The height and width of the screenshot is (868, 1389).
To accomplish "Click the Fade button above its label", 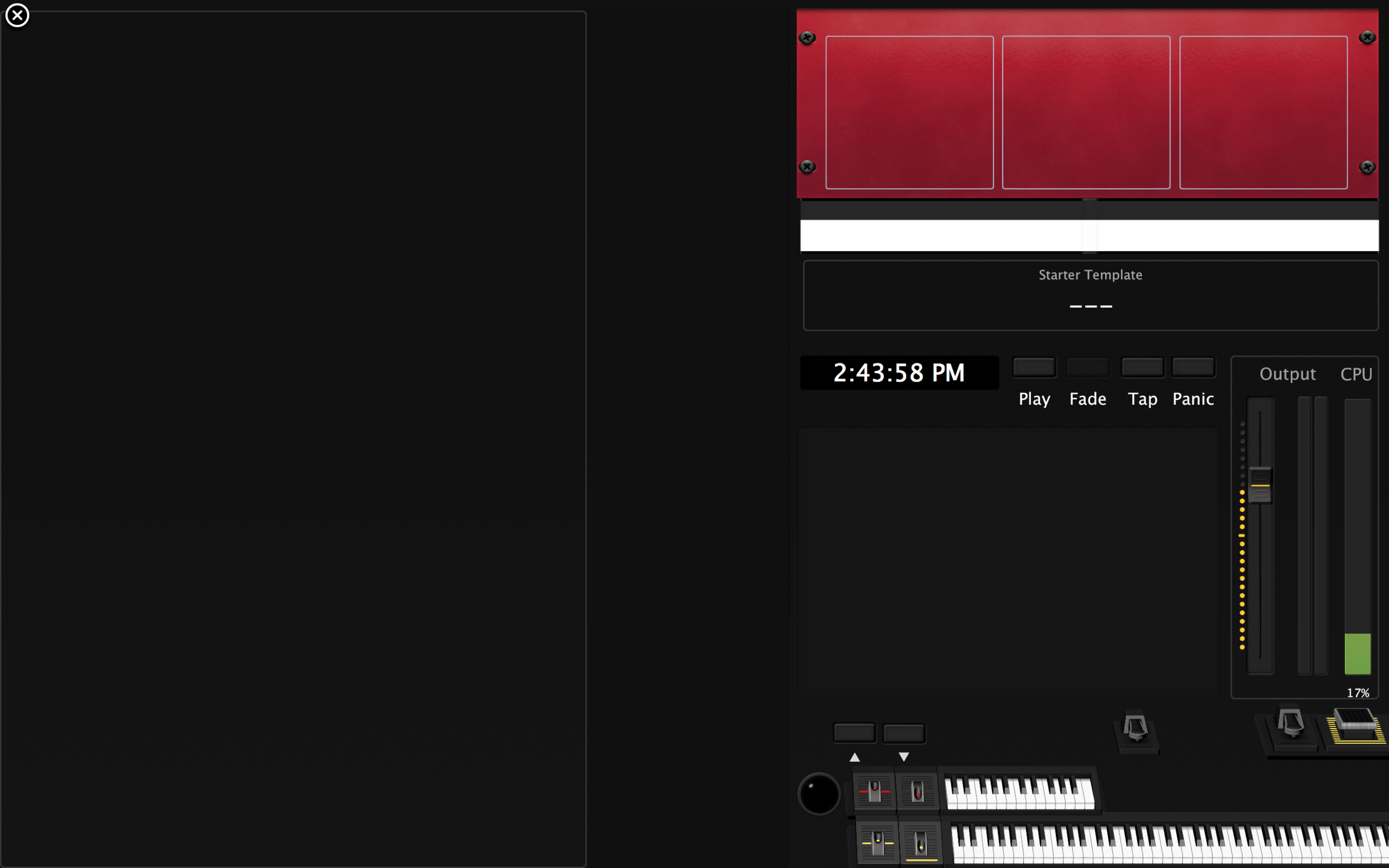I will point(1087,368).
